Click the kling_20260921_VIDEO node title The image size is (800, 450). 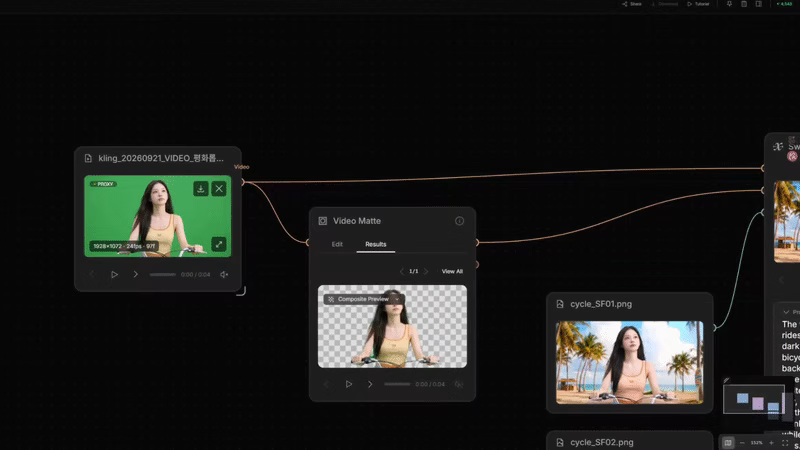pos(161,158)
